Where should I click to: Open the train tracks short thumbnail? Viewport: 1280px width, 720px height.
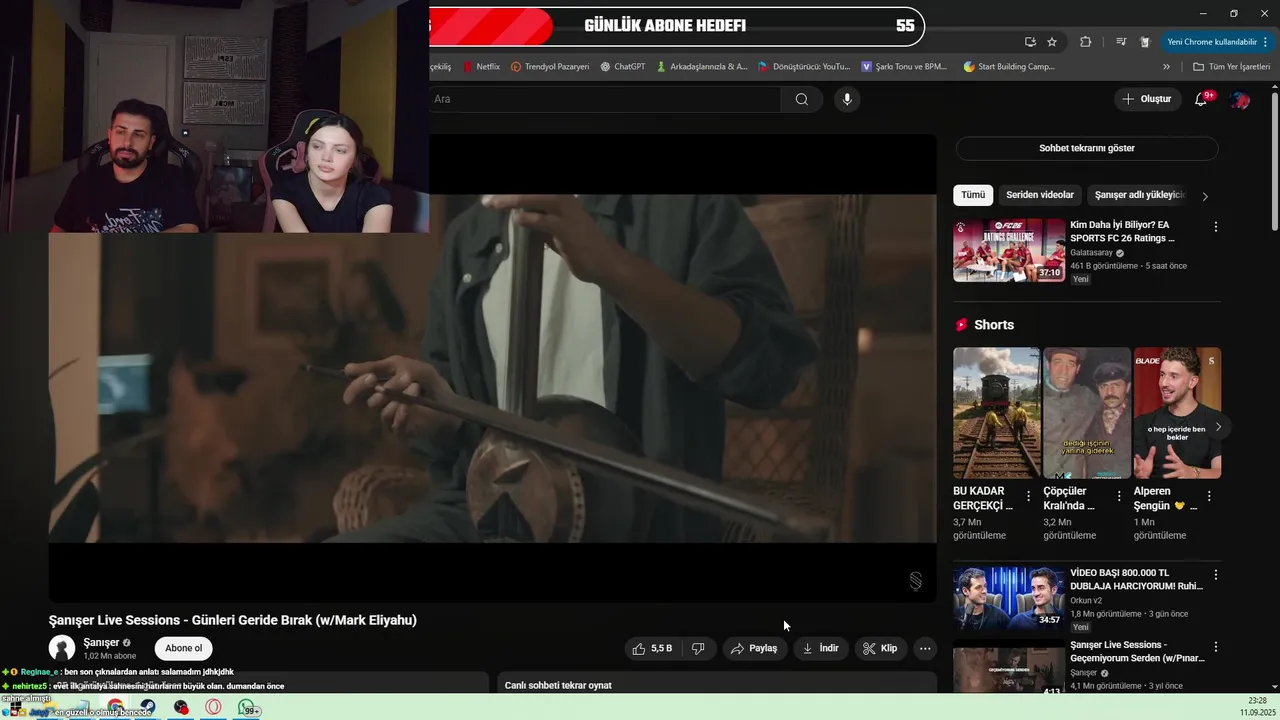coord(997,413)
